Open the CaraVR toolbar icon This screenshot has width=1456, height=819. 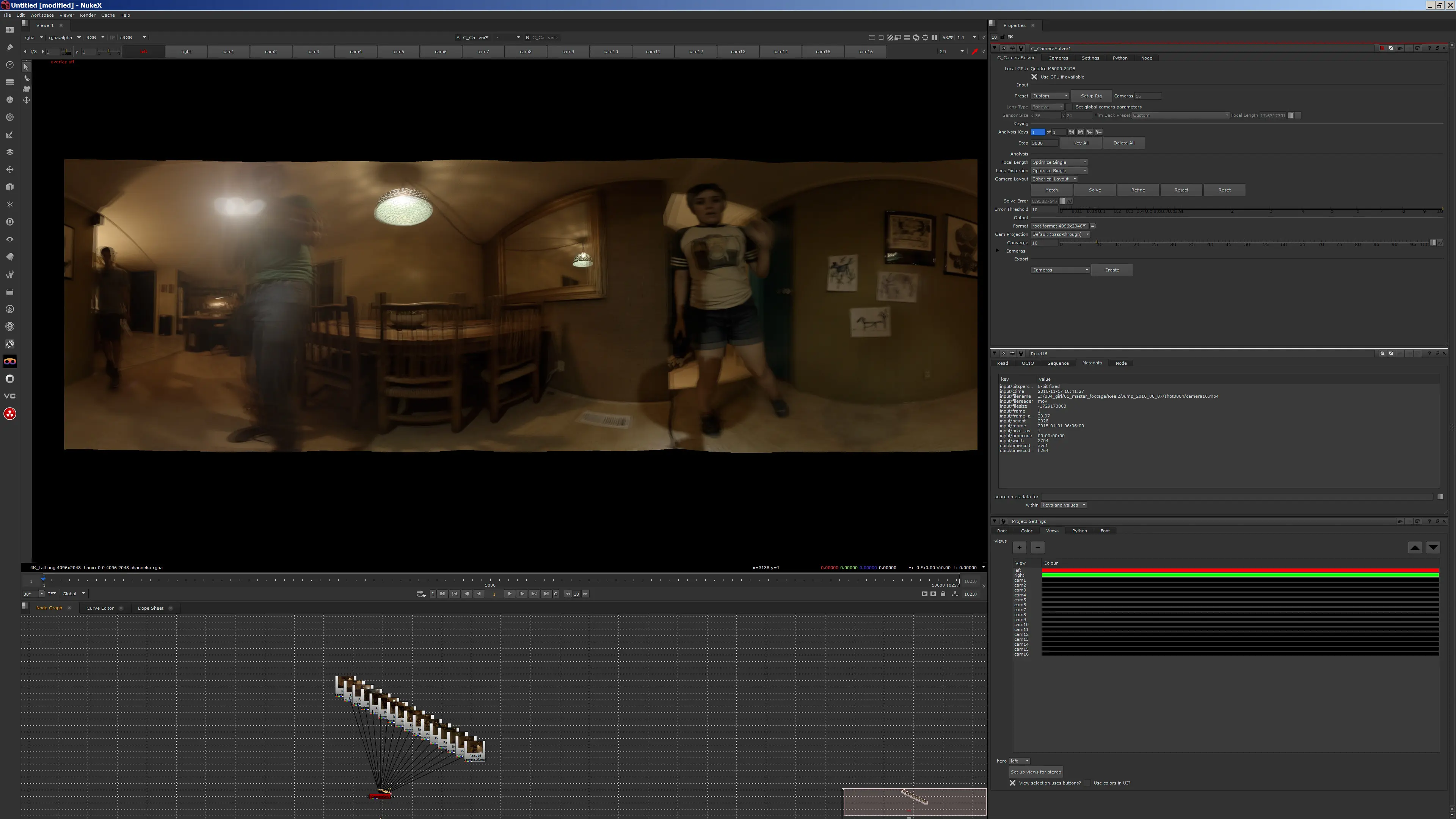[x=9, y=362]
